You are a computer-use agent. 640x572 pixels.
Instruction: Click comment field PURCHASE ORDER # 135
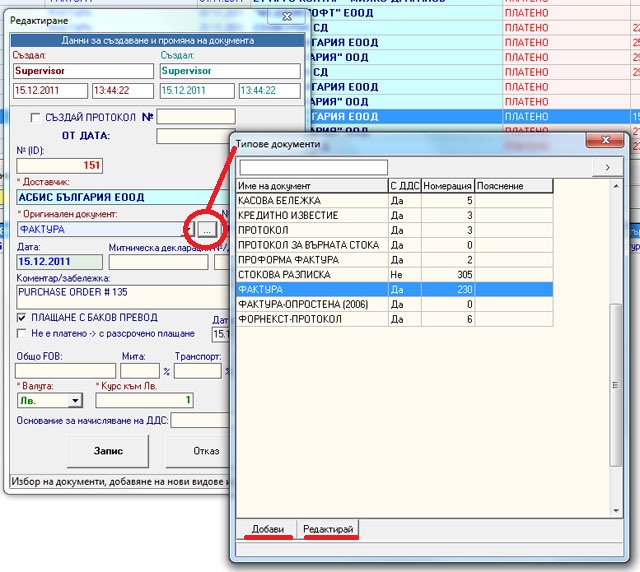pyautogui.click(x=124, y=297)
